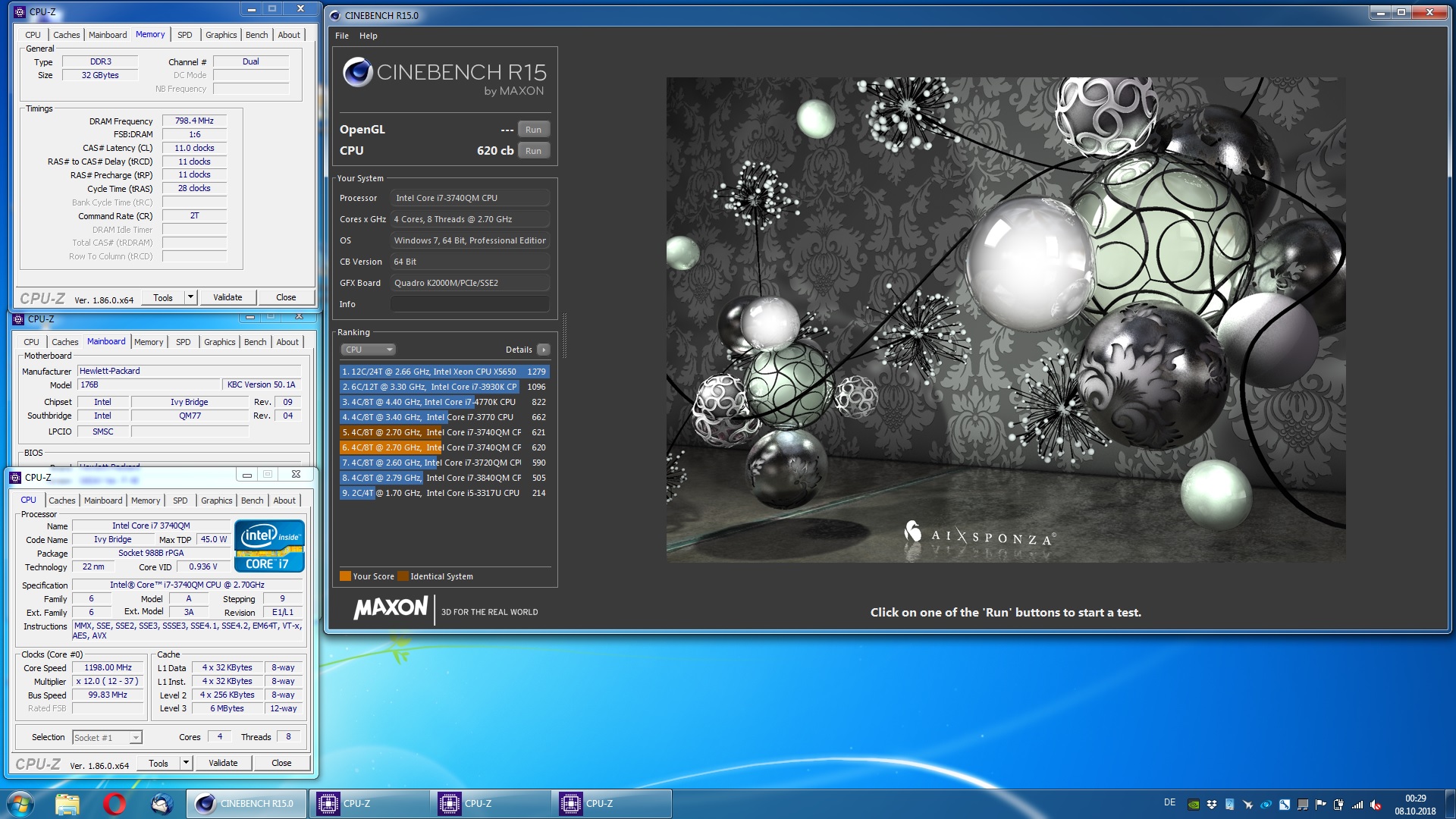Open the Windows Start orb
This screenshot has height=819, width=1456.
click(20, 804)
